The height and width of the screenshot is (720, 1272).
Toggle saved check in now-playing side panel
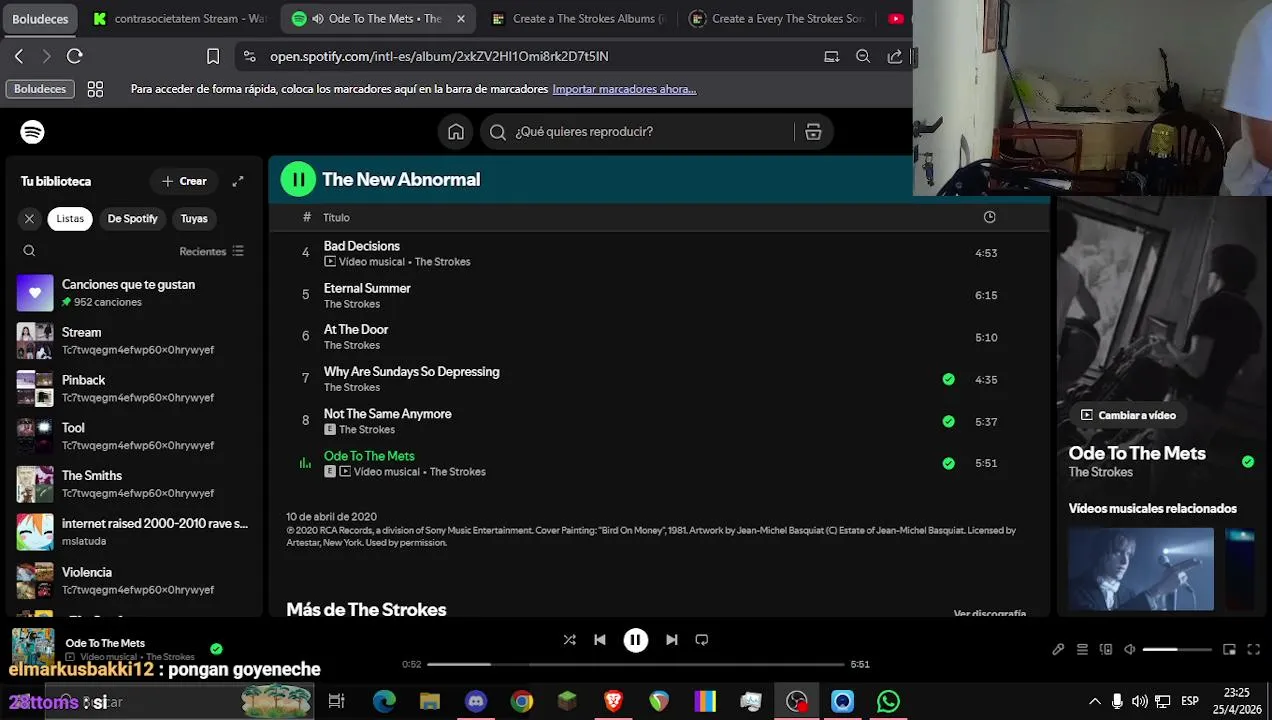[x=1248, y=461]
